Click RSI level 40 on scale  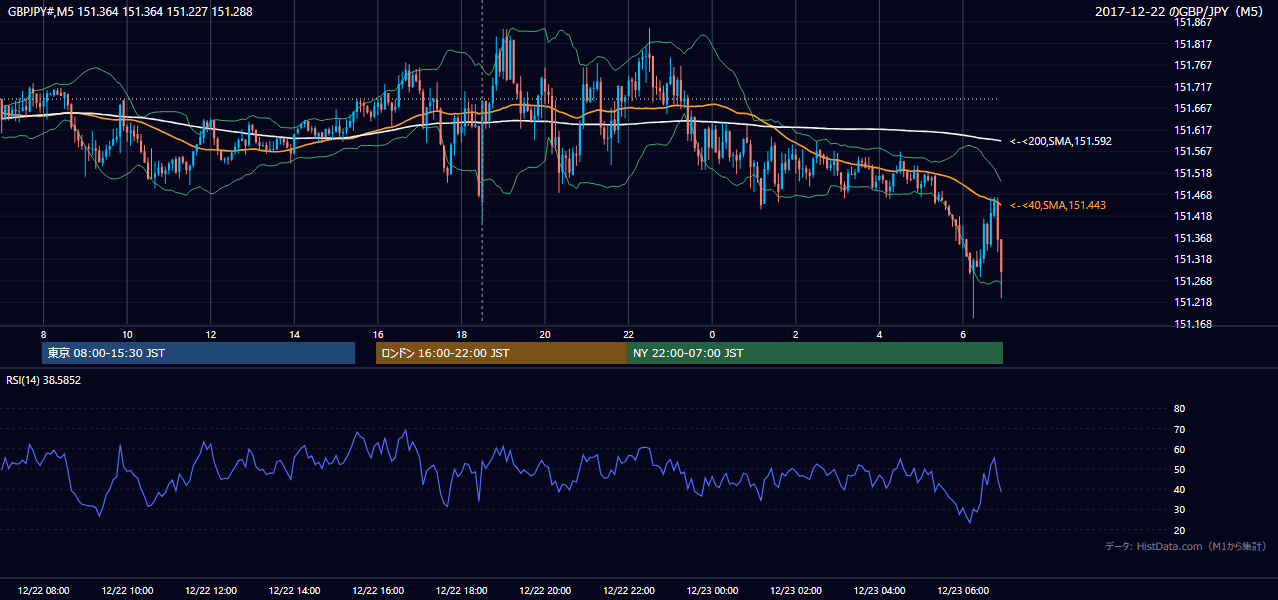[1179, 489]
